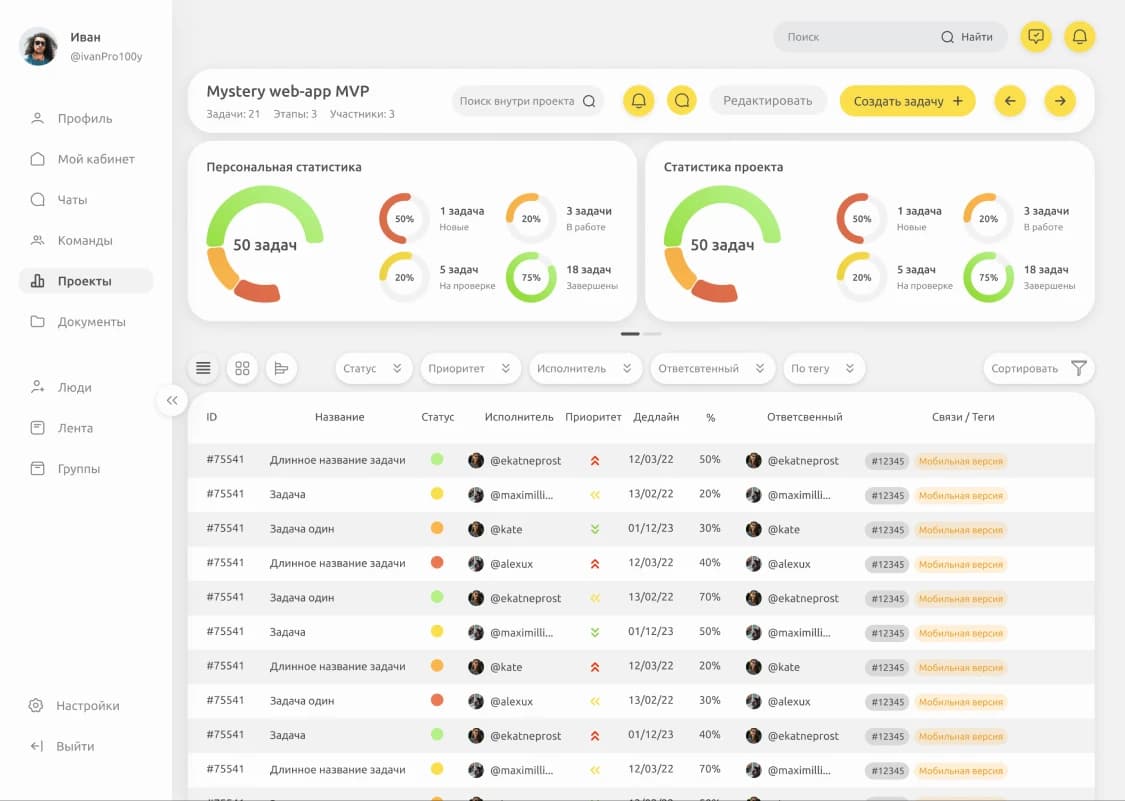This screenshot has width=1125, height=801.
Task: Open project notifications bell icon
Action: [639, 101]
